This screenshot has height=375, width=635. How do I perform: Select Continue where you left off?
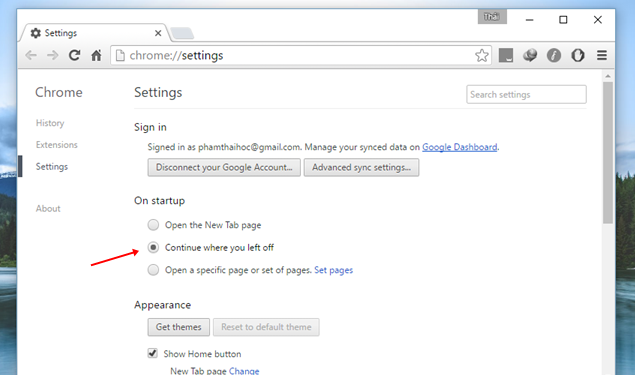tap(153, 247)
